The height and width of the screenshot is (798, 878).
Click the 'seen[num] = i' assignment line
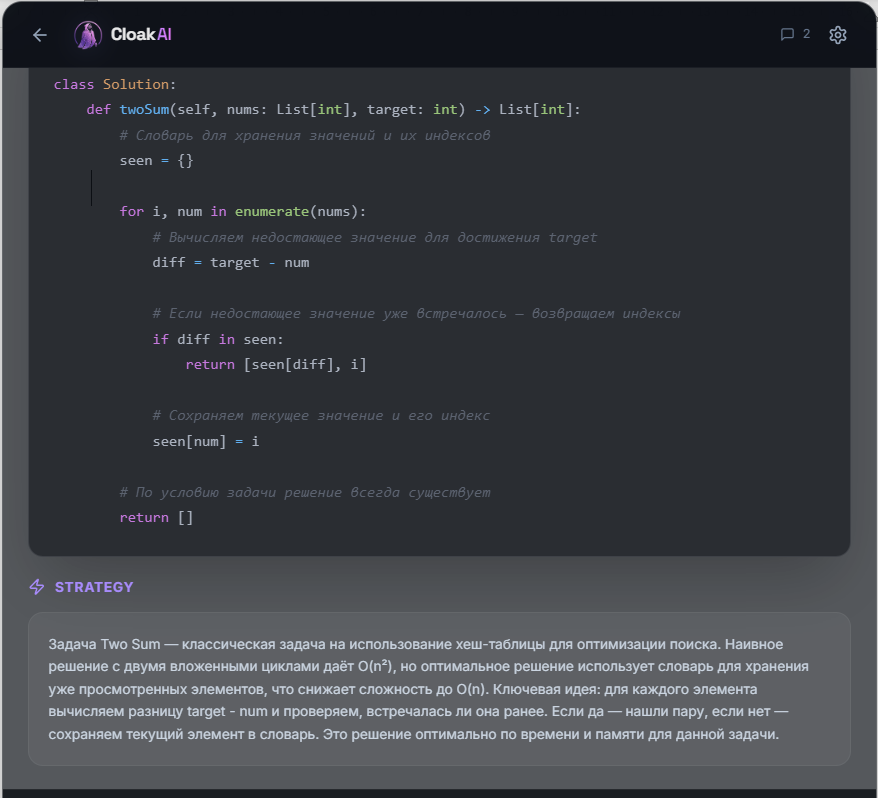tap(206, 441)
